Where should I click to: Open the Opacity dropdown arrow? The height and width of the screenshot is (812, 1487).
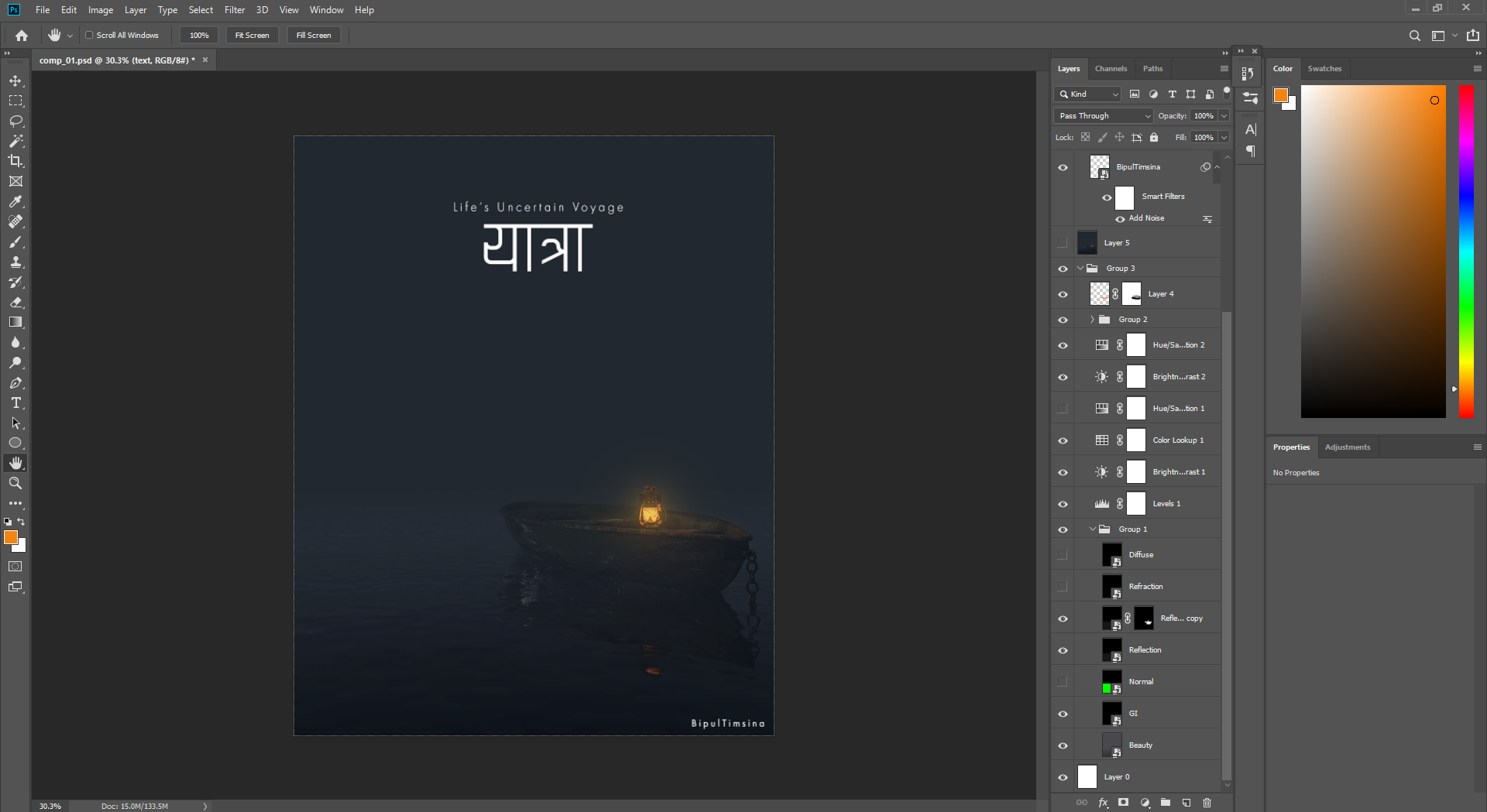pyautogui.click(x=1224, y=115)
